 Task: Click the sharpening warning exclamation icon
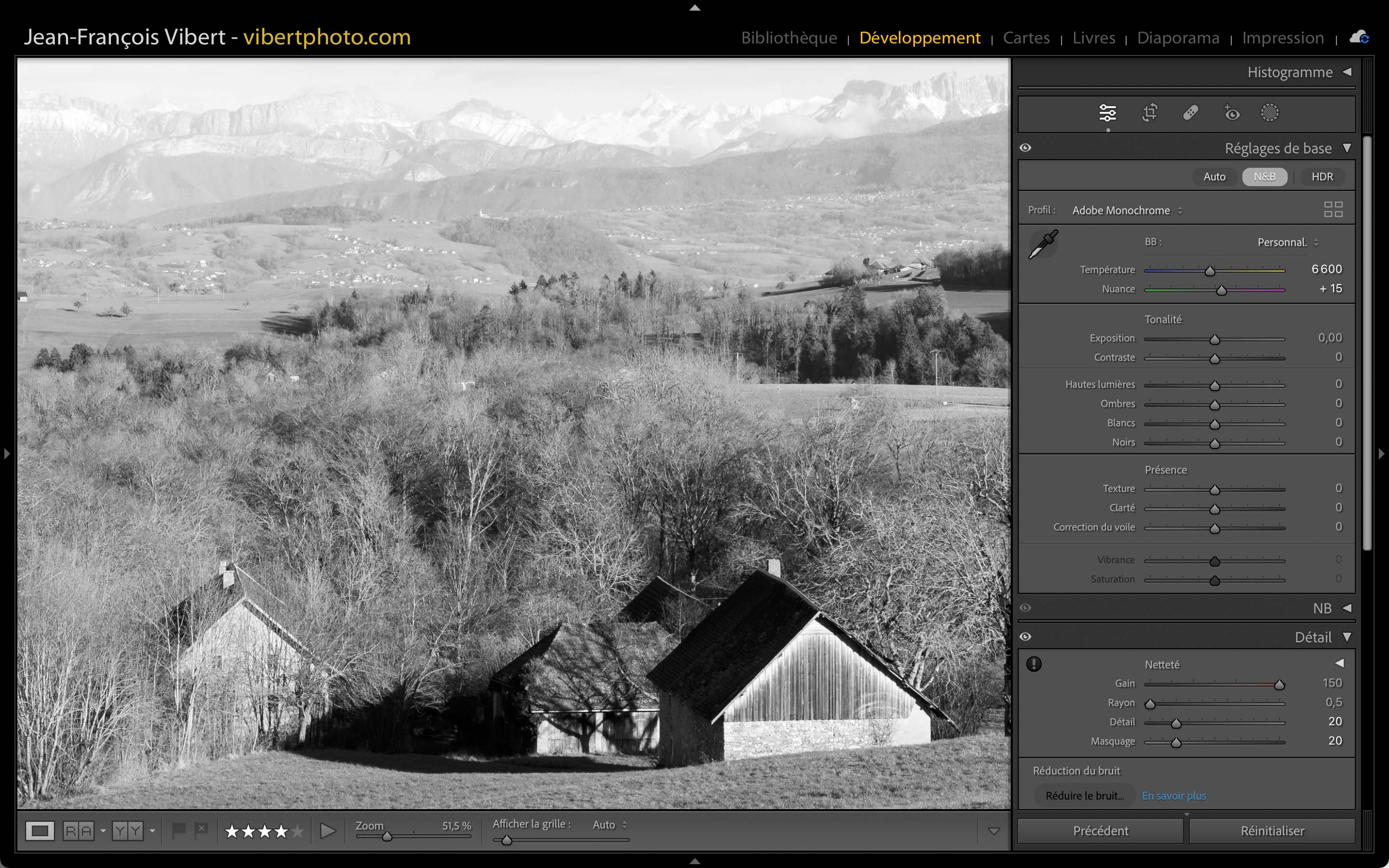(x=1034, y=664)
